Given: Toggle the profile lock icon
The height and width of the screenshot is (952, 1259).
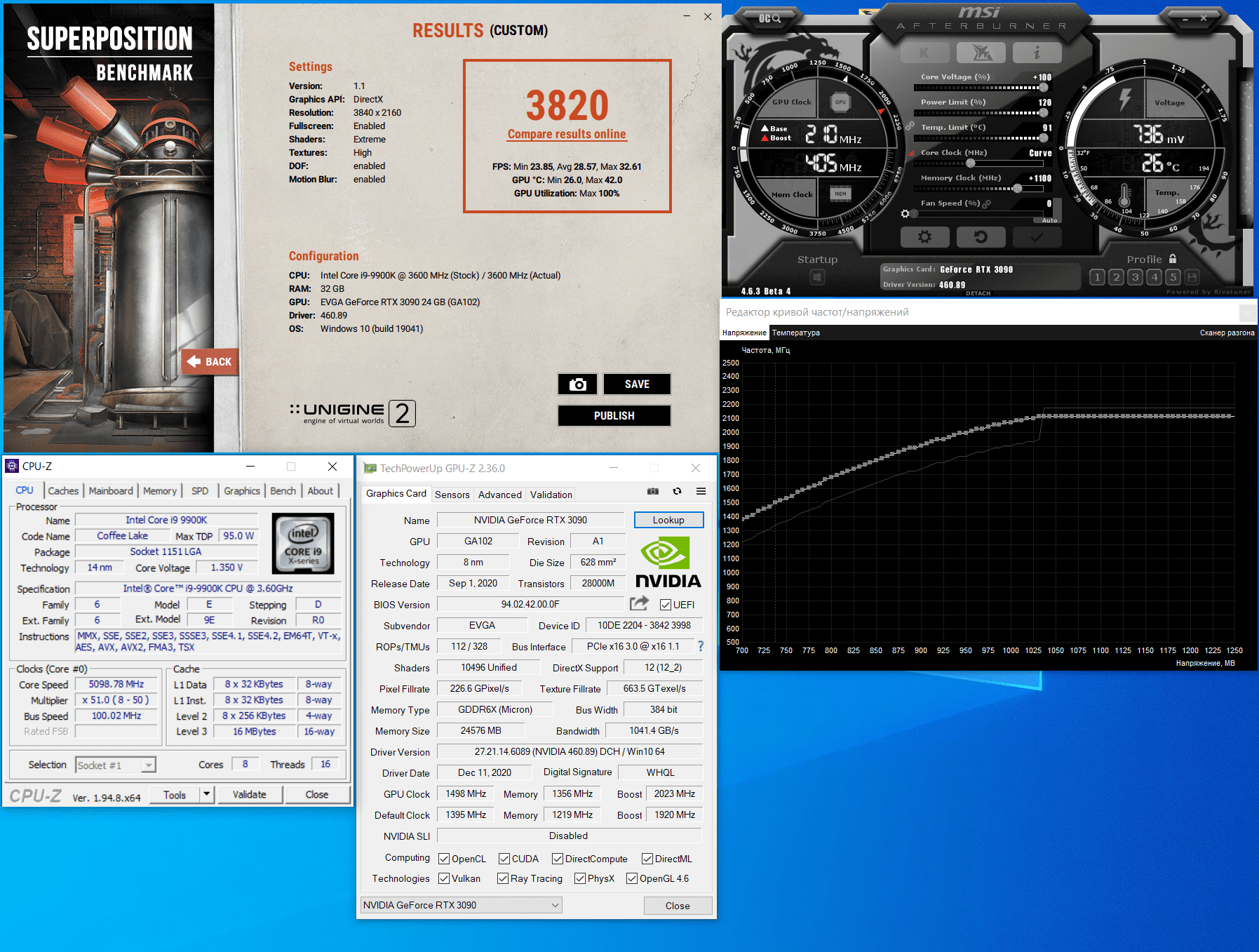Looking at the screenshot, I should 1173,259.
